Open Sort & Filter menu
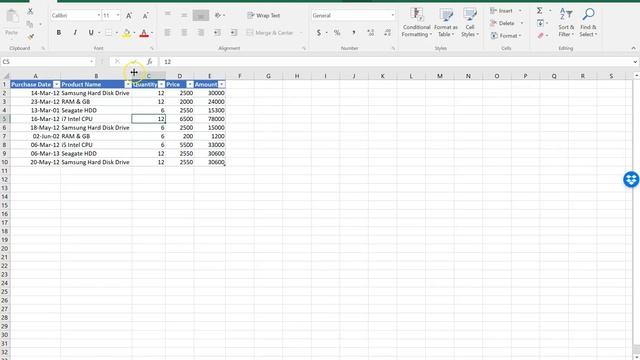The height and width of the screenshot is (360, 640). (566, 23)
